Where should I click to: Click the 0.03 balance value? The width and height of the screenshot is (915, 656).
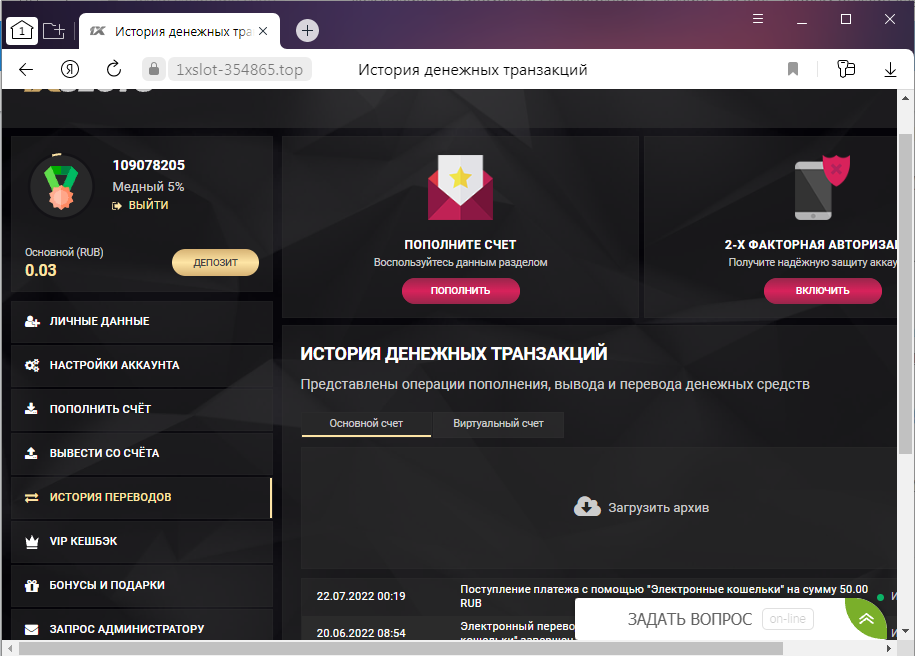pos(41,270)
